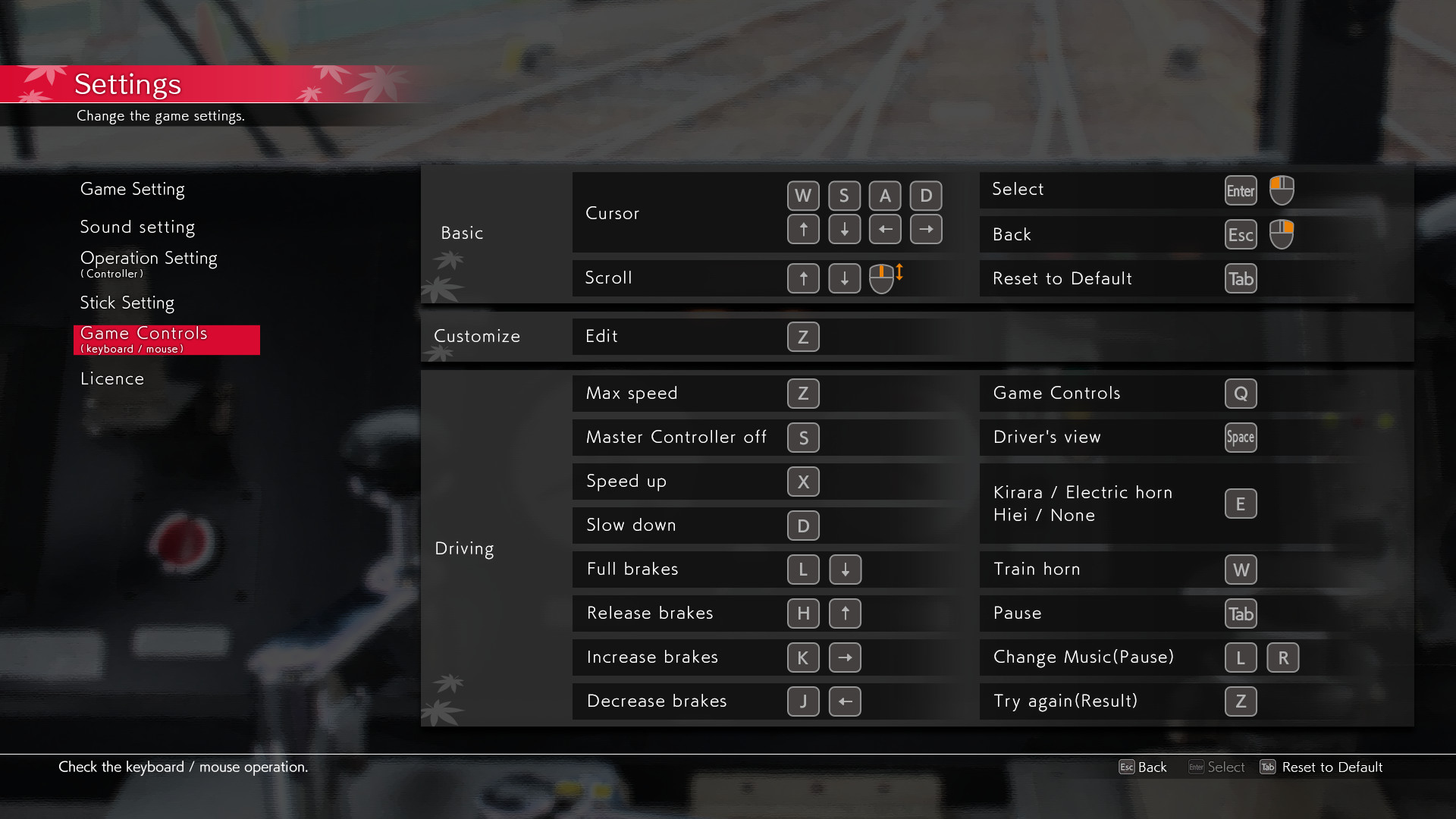The height and width of the screenshot is (819, 1456).
Task: Select Stick Setting option
Action: (x=127, y=302)
